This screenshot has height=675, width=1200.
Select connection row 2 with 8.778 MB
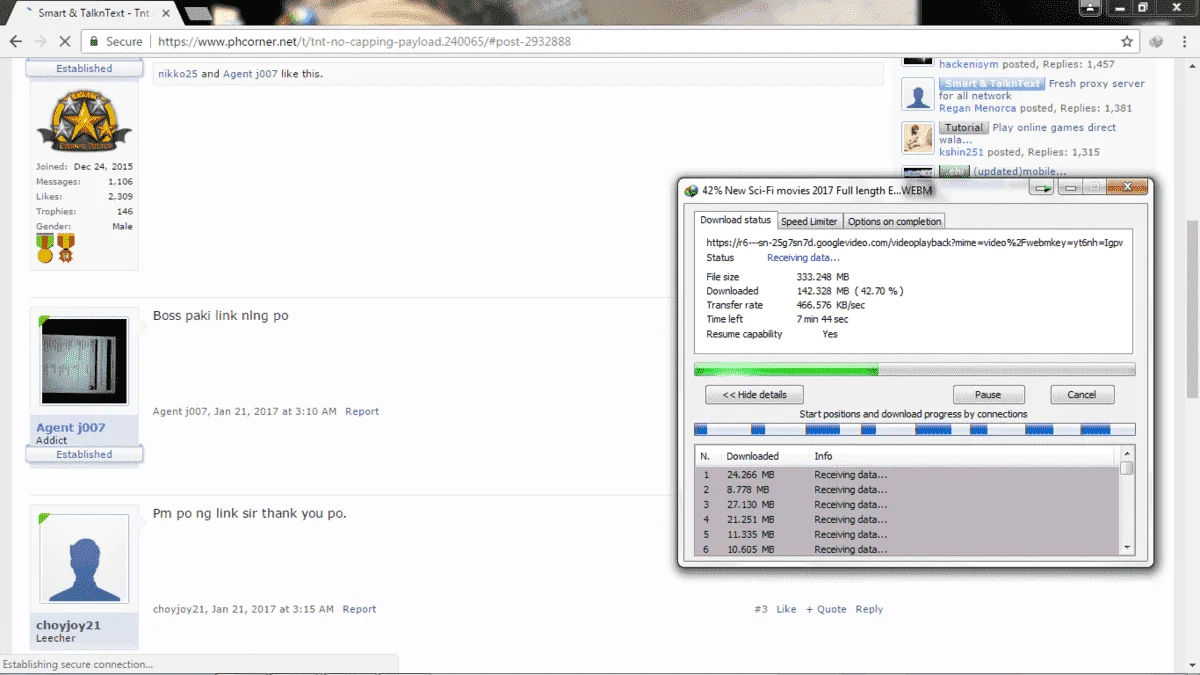[x=907, y=490]
